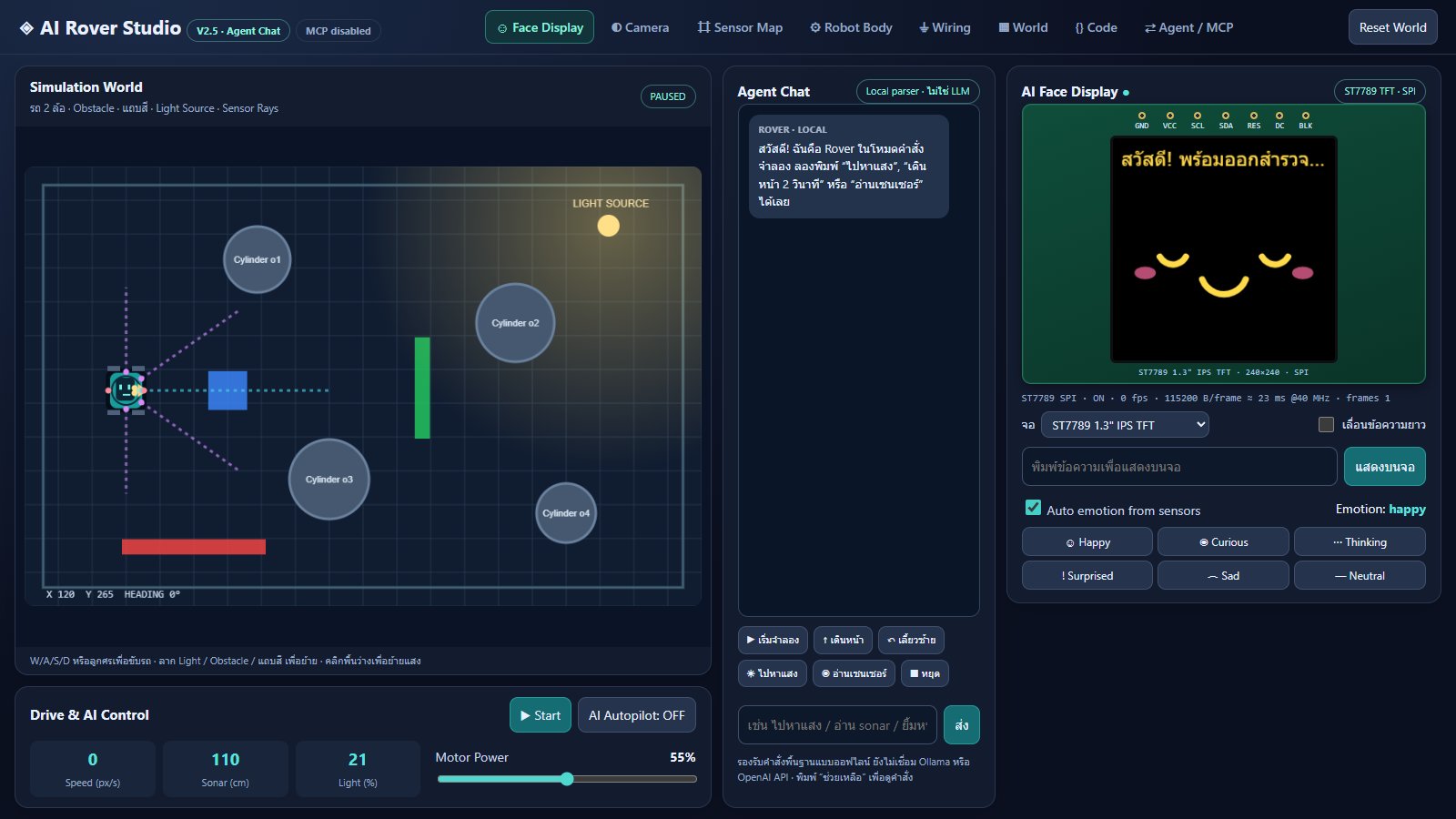
Task: Open the Sensor Map tab
Action: (740, 27)
